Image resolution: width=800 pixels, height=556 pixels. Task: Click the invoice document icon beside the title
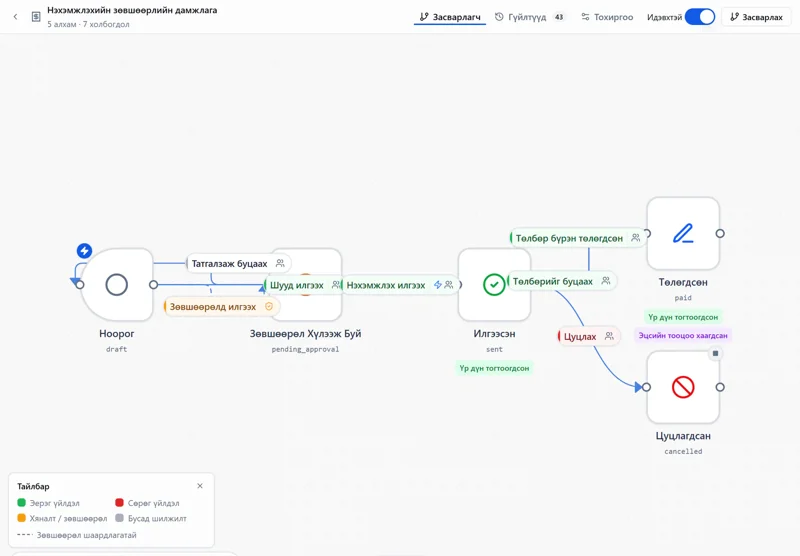point(36,17)
